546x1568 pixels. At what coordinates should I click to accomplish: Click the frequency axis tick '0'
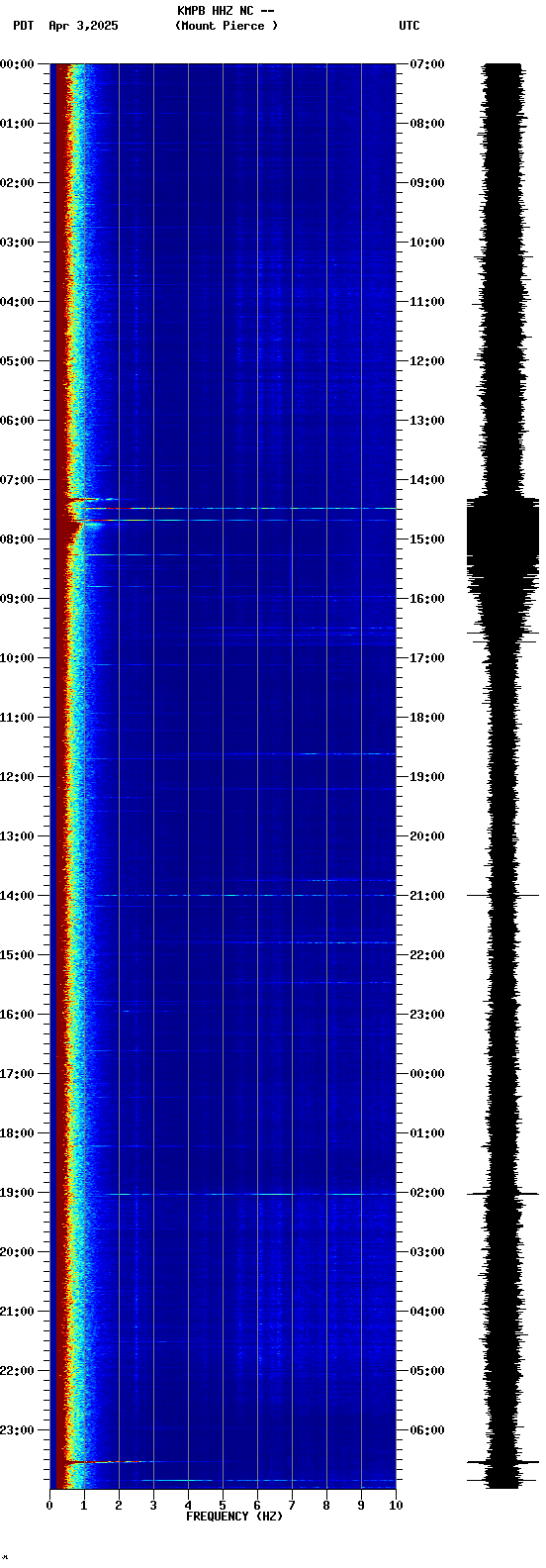click(49, 1506)
